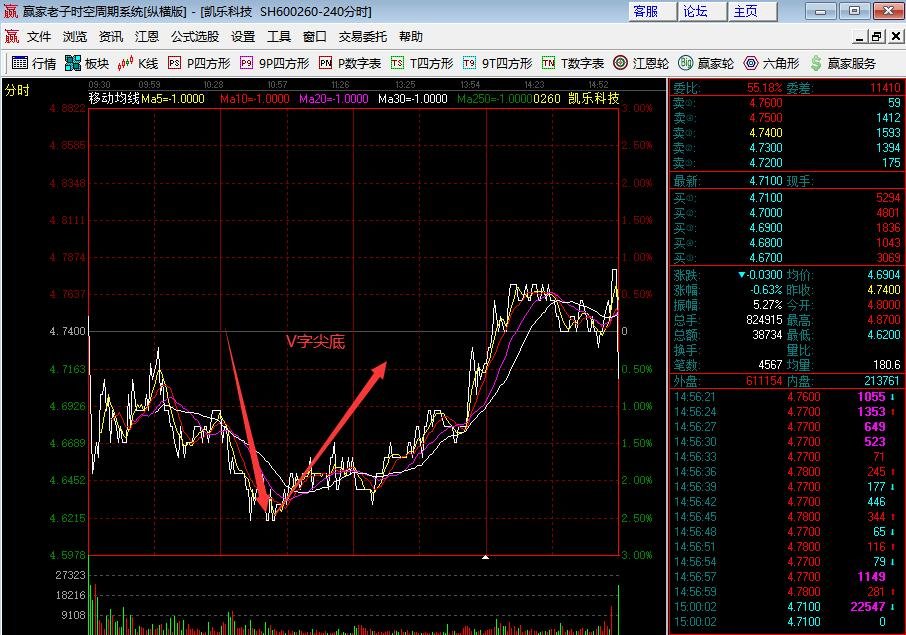
Task: Open the 江恩轮 Gann wheel tool
Action: coord(641,63)
